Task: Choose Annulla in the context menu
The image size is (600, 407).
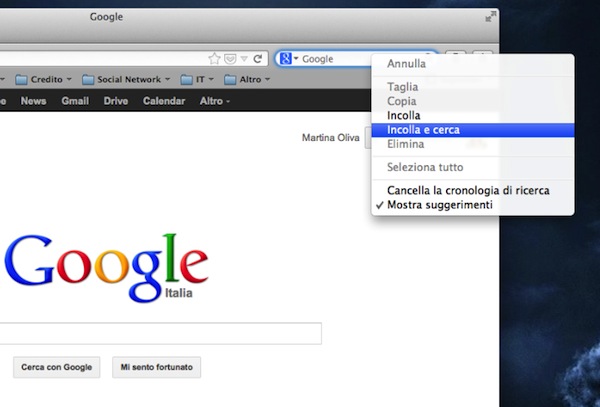Action: (x=473, y=63)
